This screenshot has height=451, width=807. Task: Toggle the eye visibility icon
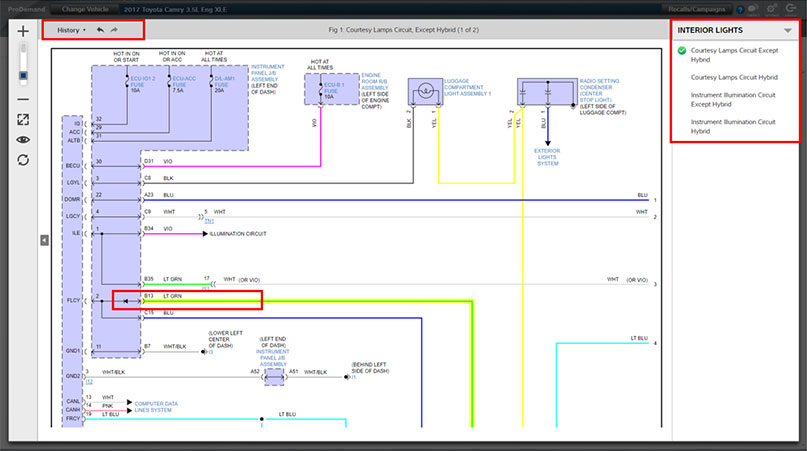[x=23, y=140]
